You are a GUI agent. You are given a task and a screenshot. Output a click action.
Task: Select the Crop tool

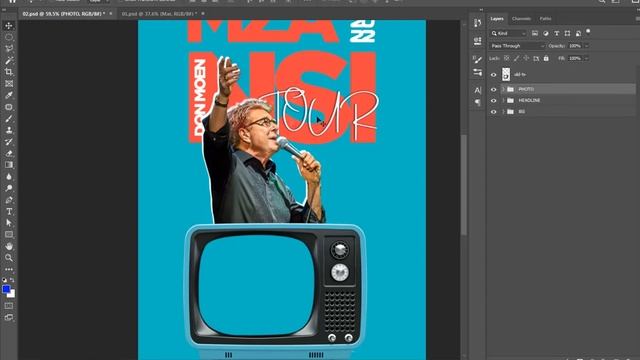tap(9, 72)
